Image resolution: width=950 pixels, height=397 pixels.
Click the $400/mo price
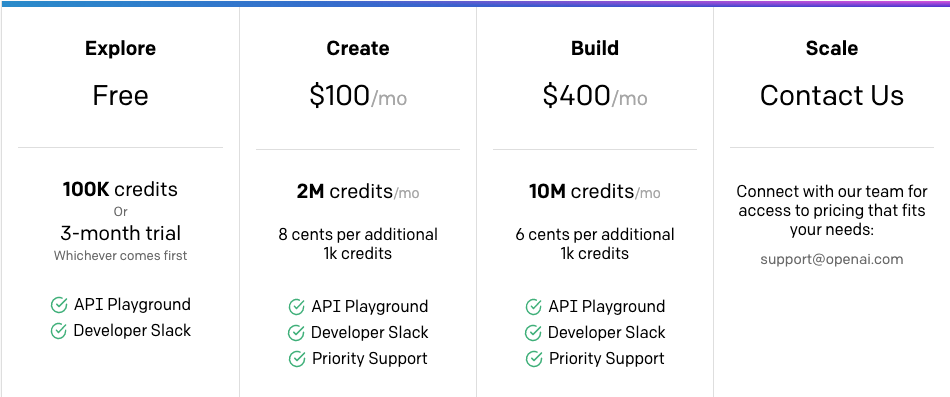595,96
